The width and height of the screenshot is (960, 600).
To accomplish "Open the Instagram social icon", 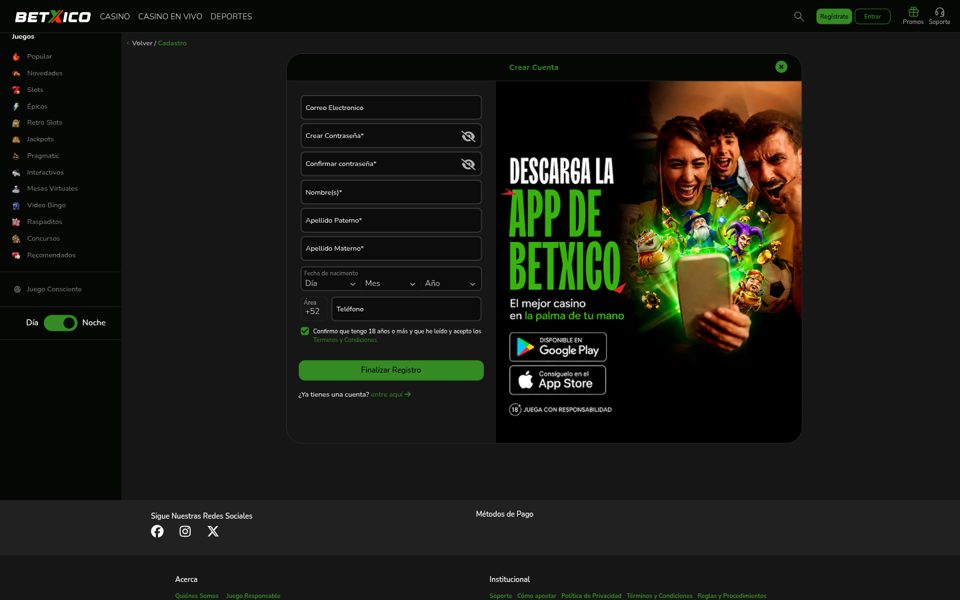I will (185, 531).
